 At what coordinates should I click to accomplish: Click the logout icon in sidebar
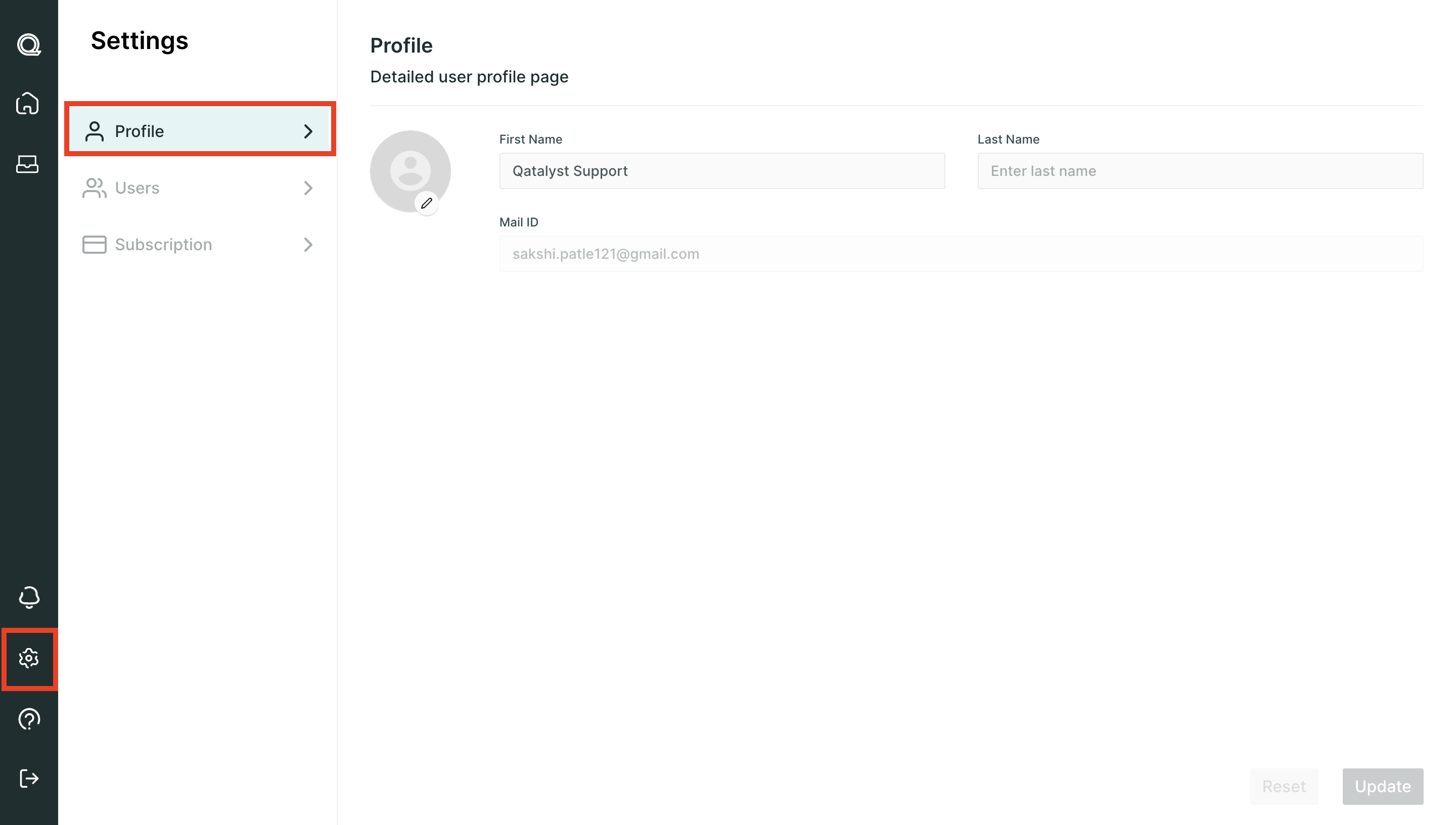(29, 778)
